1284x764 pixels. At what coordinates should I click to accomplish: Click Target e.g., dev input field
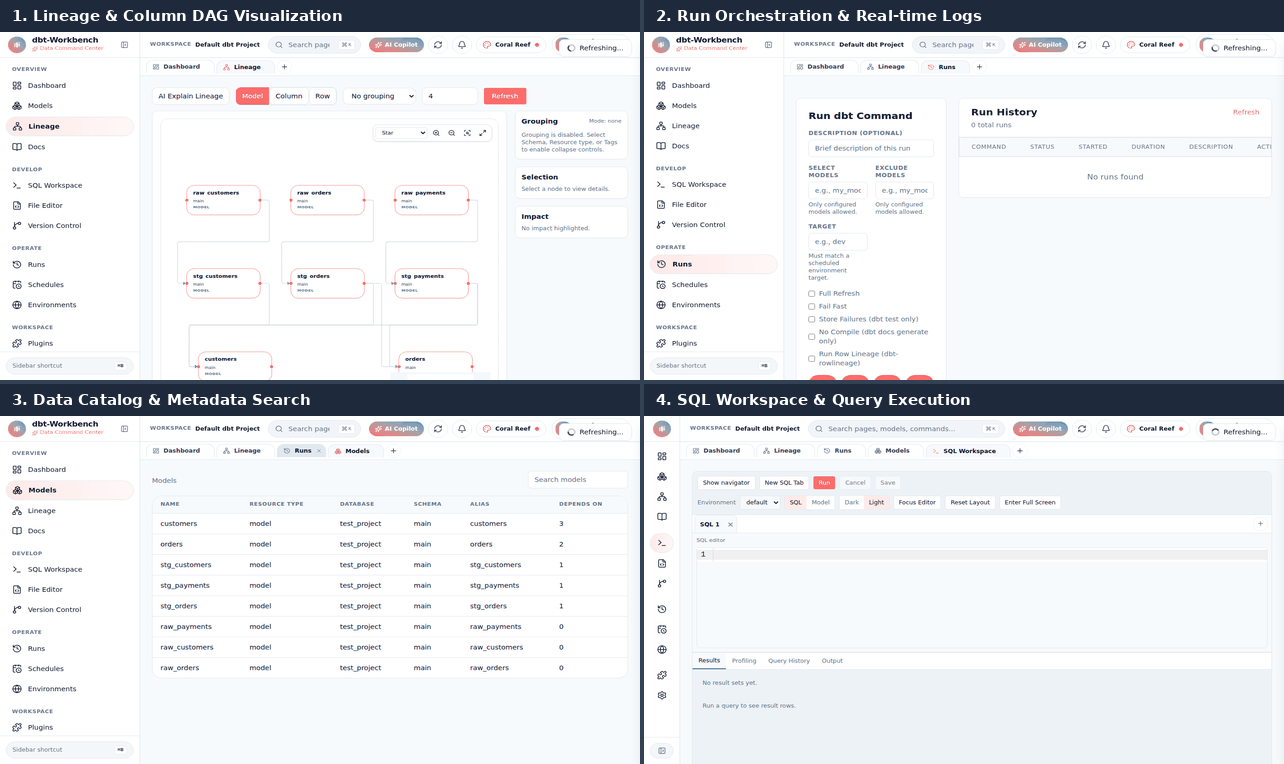click(x=838, y=242)
